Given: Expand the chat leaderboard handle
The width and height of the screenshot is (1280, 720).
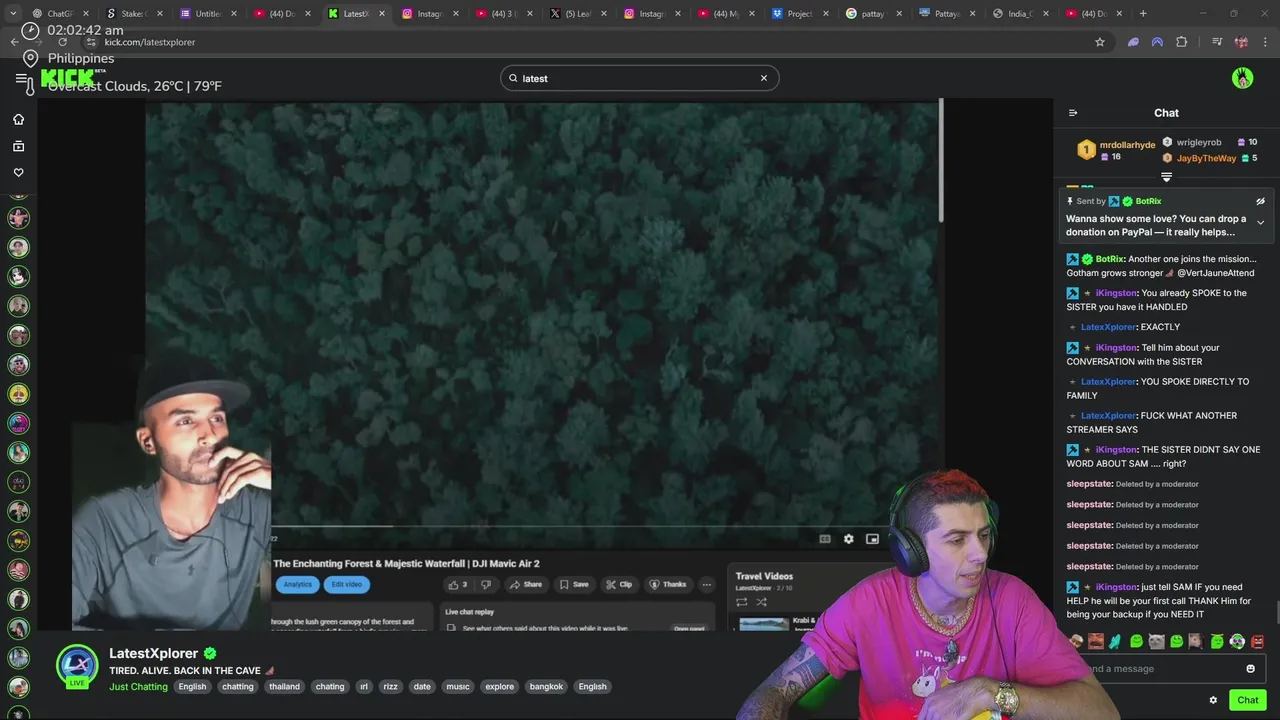Looking at the screenshot, I should click(x=1166, y=177).
